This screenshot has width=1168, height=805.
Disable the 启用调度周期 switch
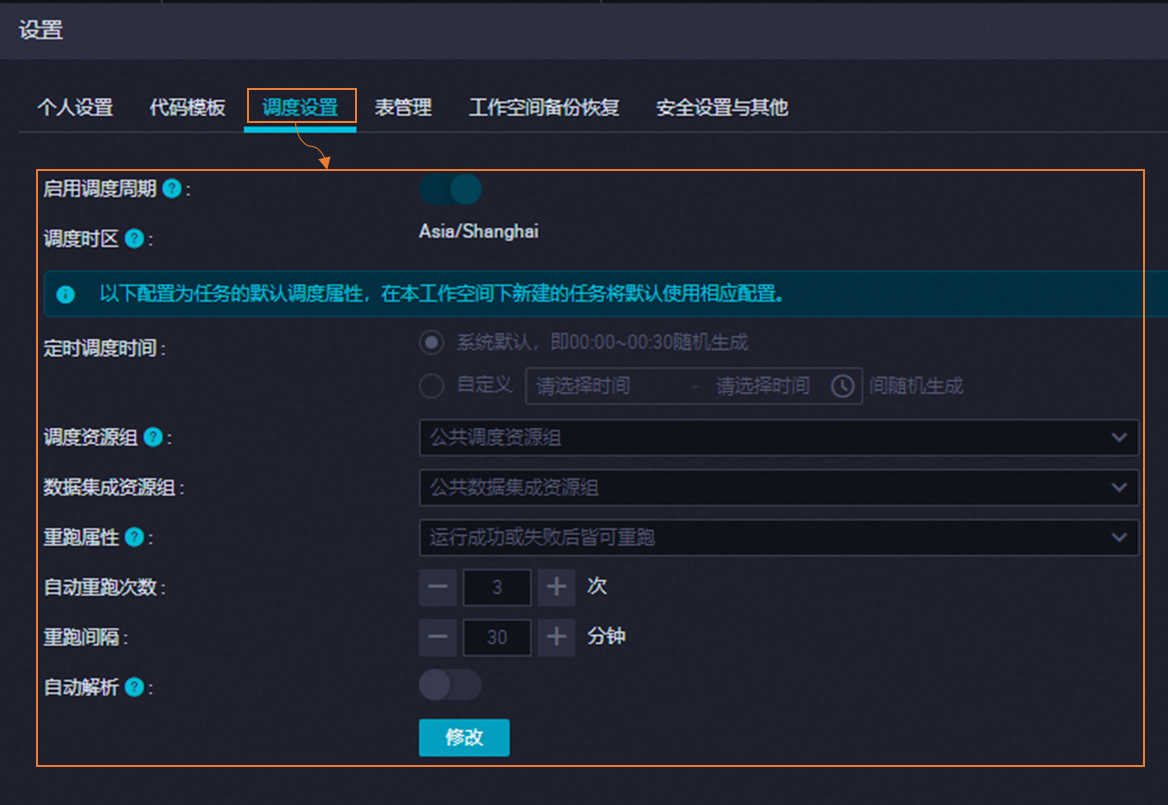coord(449,189)
